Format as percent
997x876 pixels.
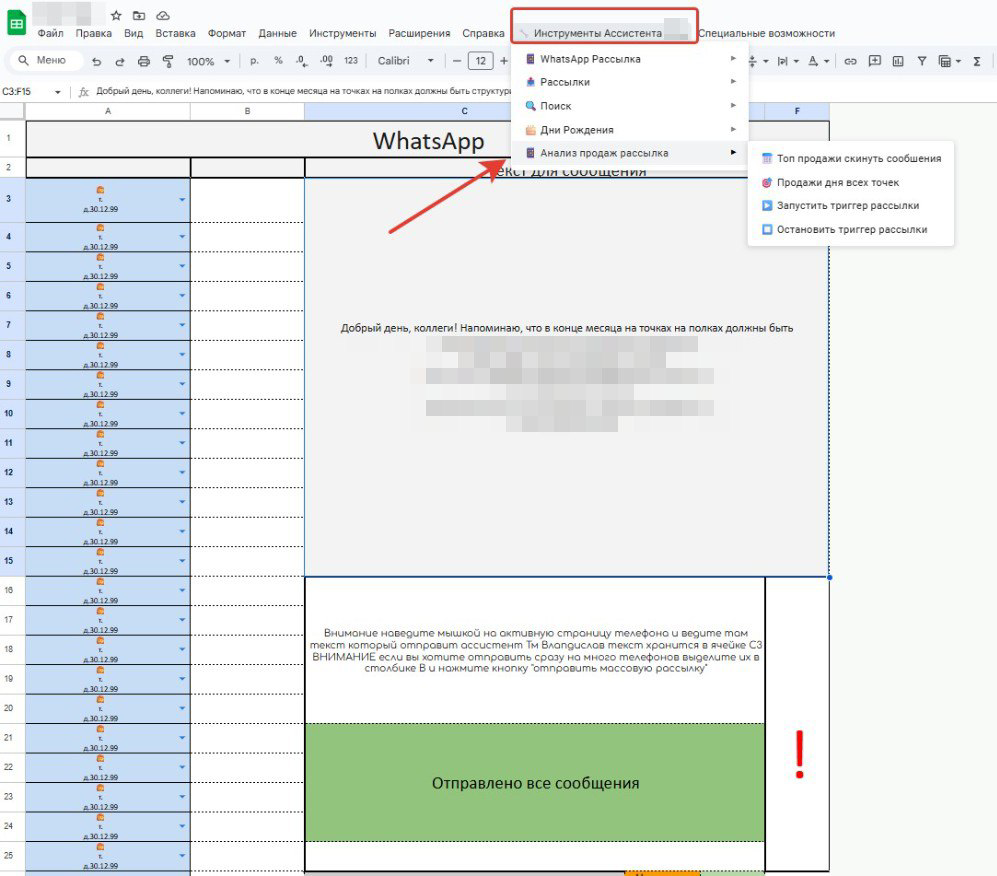(x=278, y=60)
